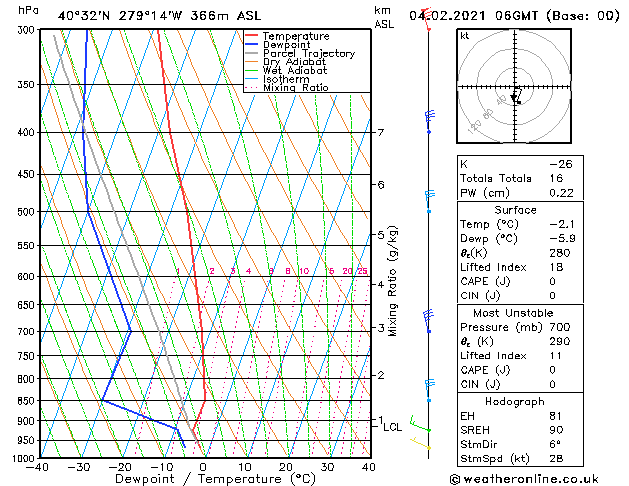The image size is (629, 486).
Task: Click the Surface Temp value -2.1
Action: coord(562,224)
